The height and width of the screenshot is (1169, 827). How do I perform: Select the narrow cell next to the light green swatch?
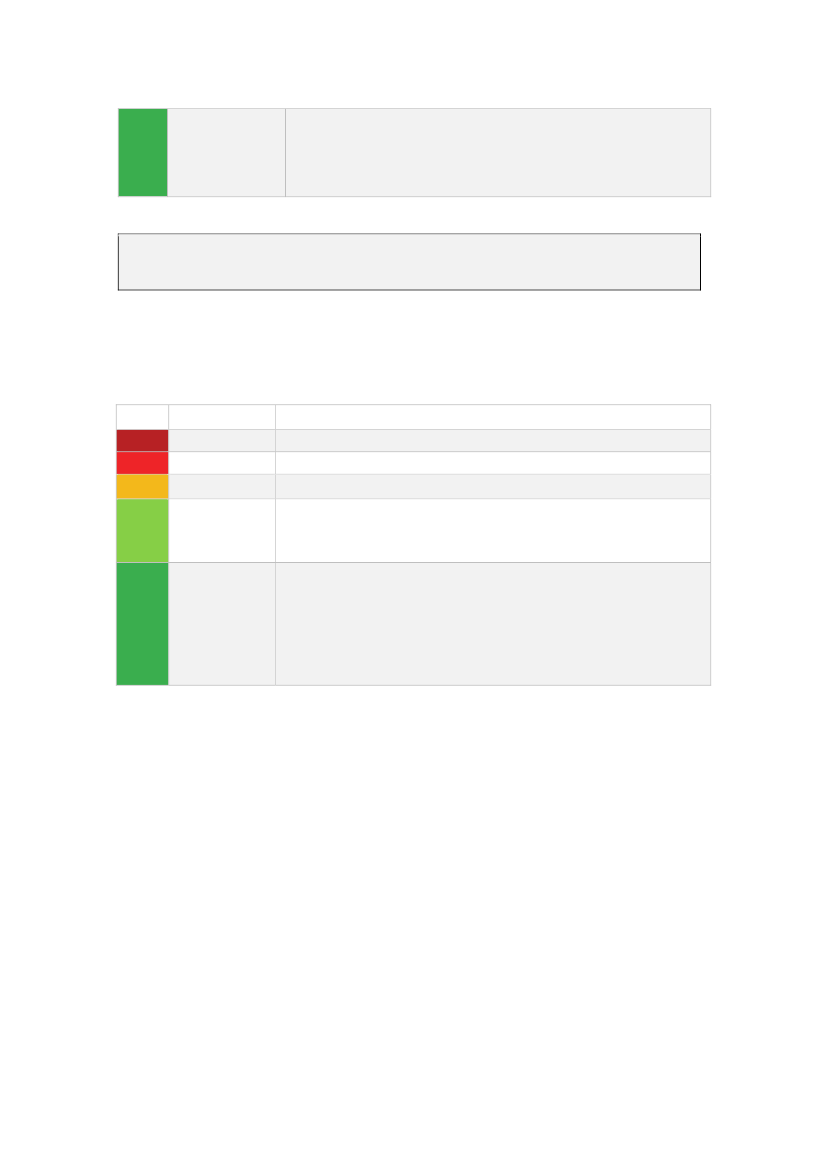(221, 530)
